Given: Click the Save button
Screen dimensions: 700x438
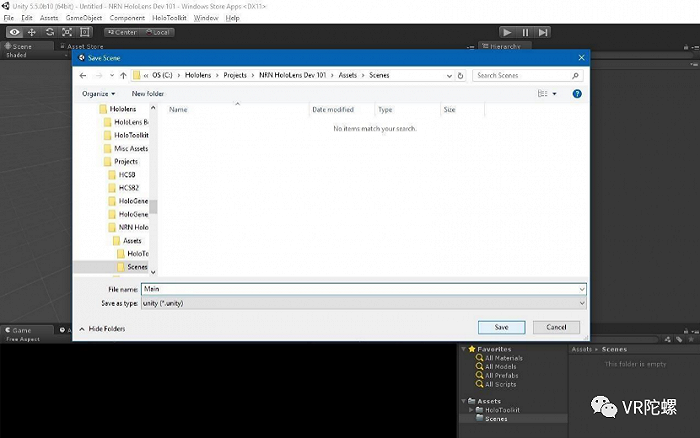Looking at the screenshot, I should [x=501, y=327].
